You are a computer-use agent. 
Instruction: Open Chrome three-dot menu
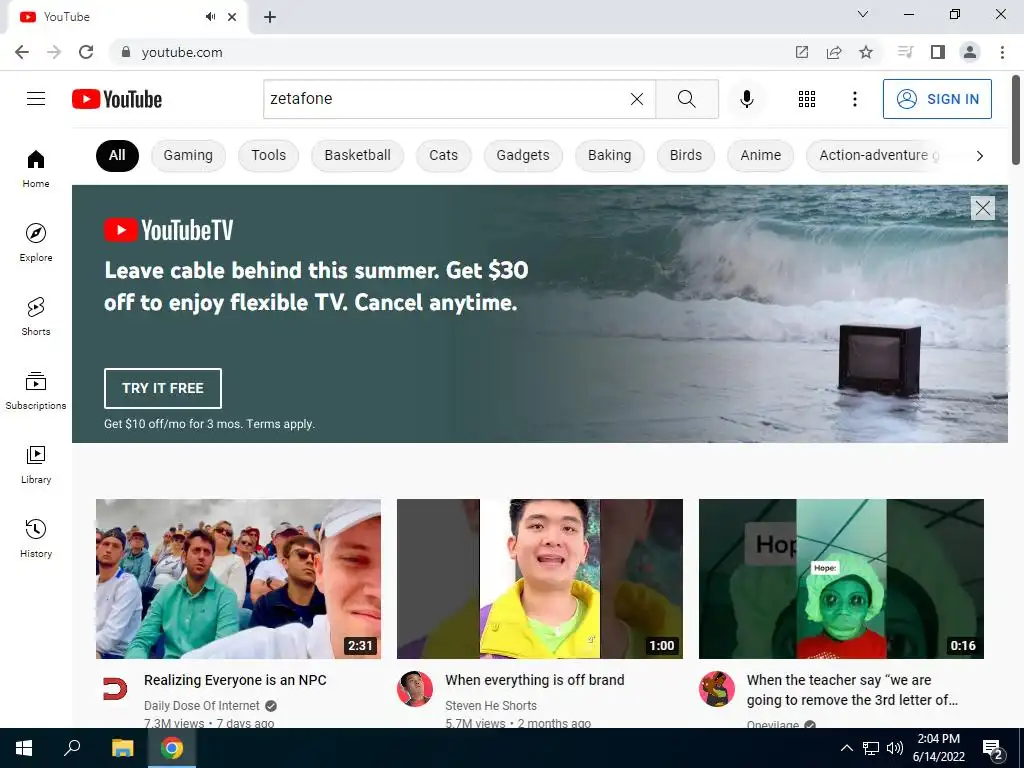point(1002,52)
